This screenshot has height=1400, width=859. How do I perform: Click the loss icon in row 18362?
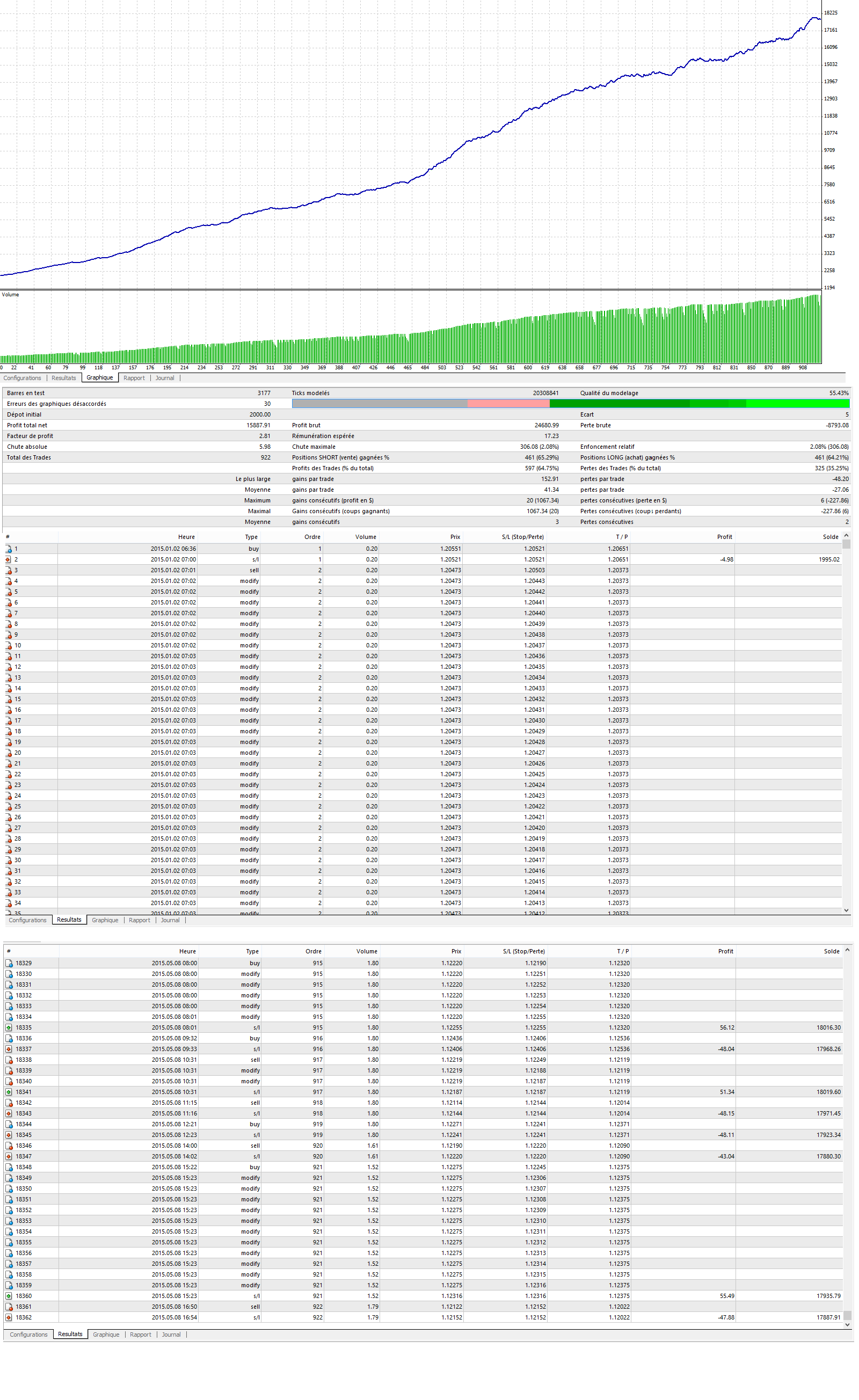(x=9, y=1318)
